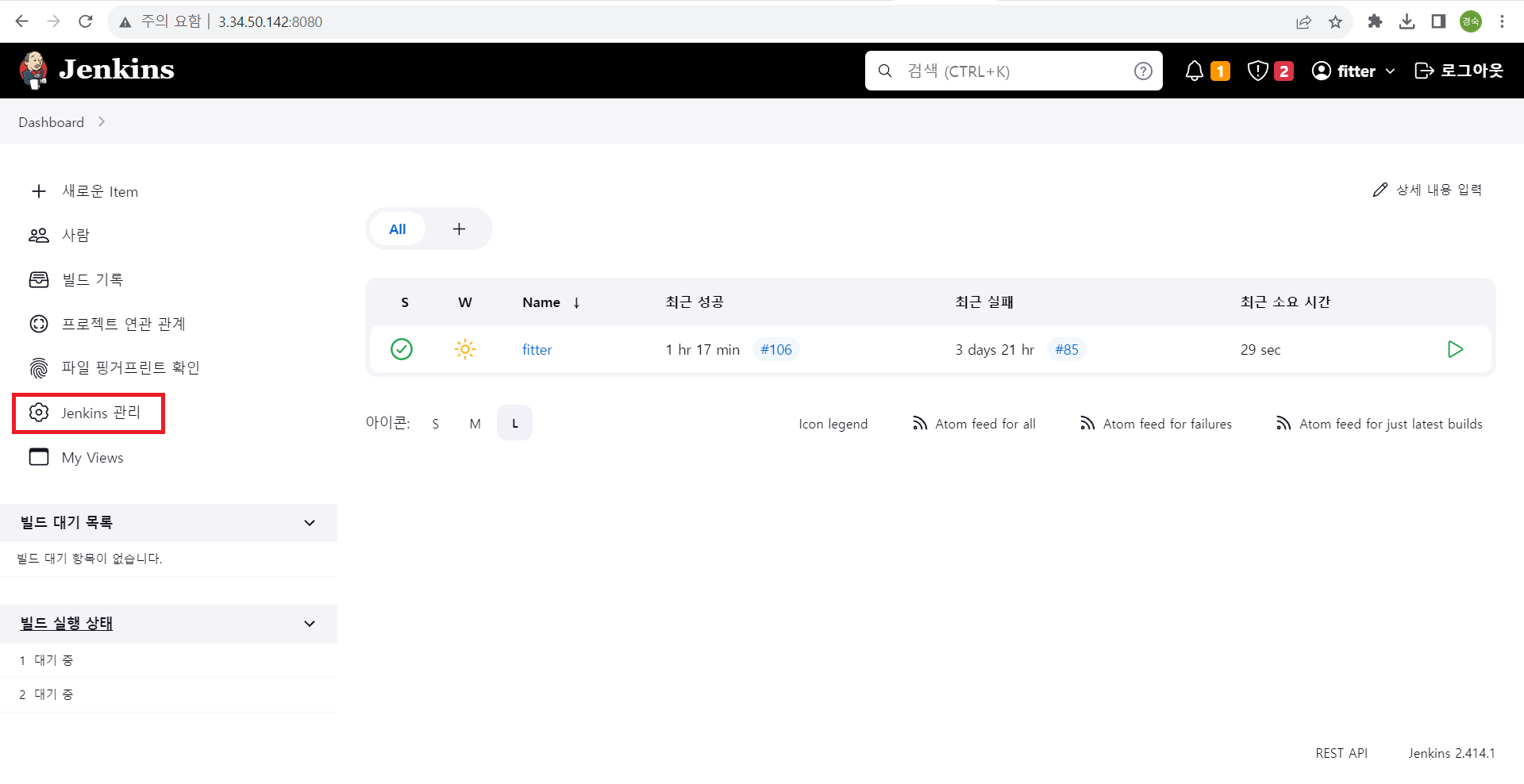Open Atom feed for all

(974, 424)
